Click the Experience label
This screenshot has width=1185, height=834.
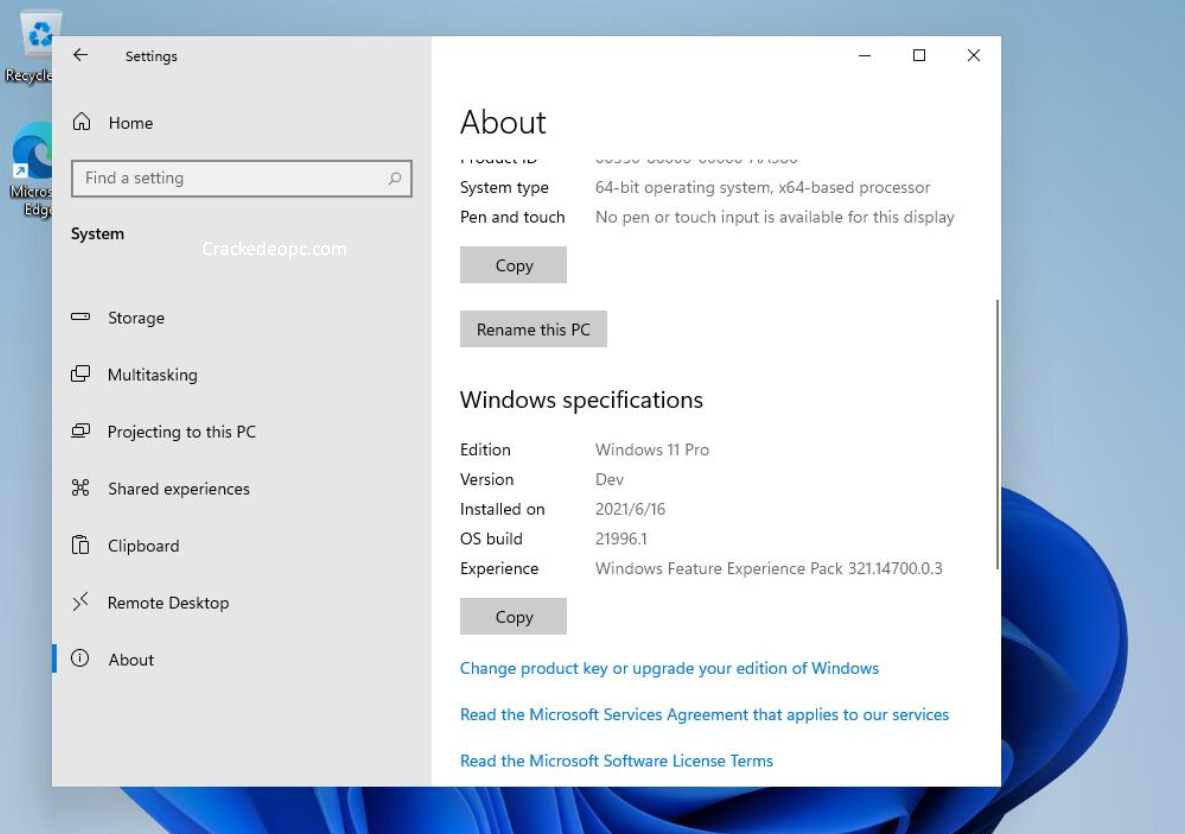500,568
